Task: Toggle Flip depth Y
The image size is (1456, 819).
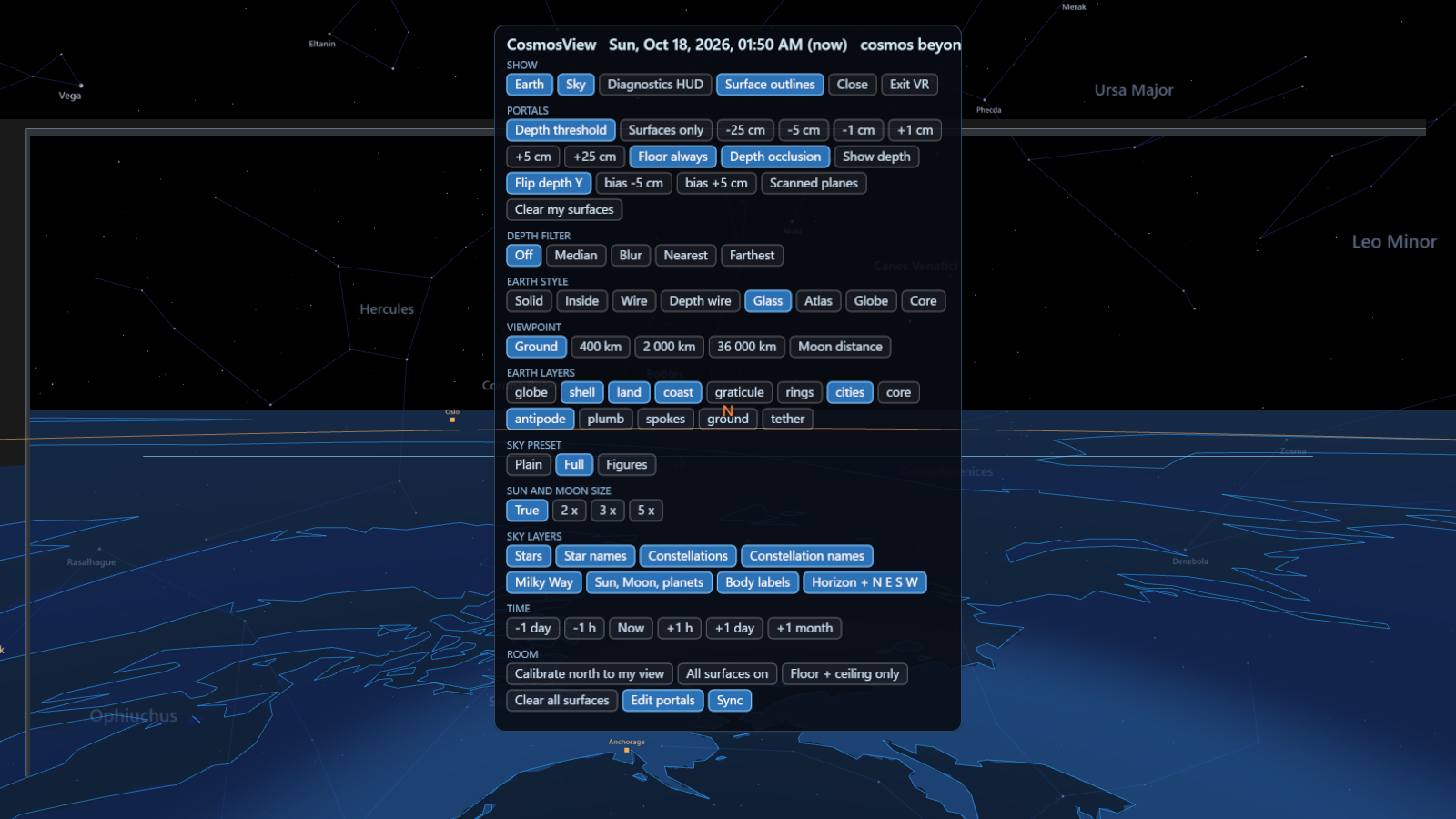Action: [x=549, y=183]
